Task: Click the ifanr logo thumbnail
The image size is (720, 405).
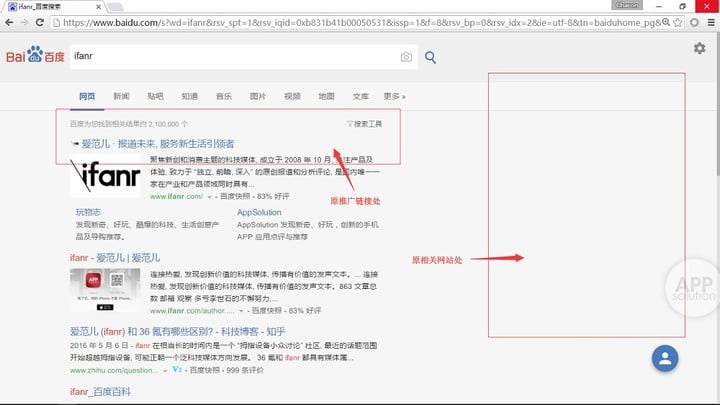Action: 105,176
